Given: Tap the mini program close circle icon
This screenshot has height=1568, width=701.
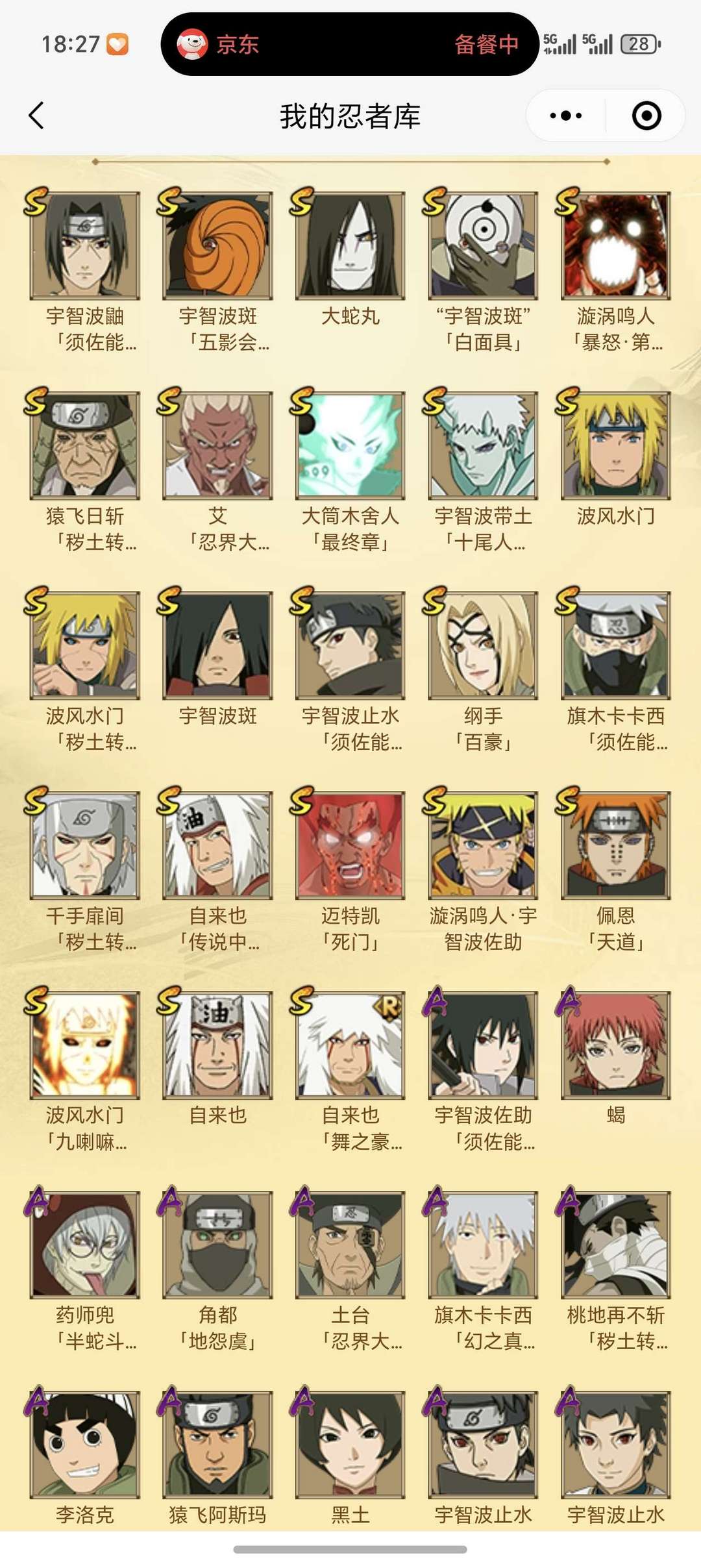Looking at the screenshot, I should [646, 116].
